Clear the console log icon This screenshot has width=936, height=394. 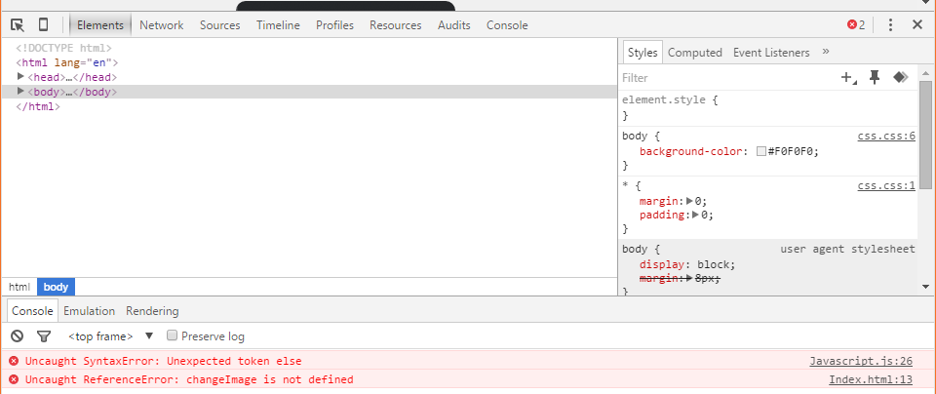(17, 336)
